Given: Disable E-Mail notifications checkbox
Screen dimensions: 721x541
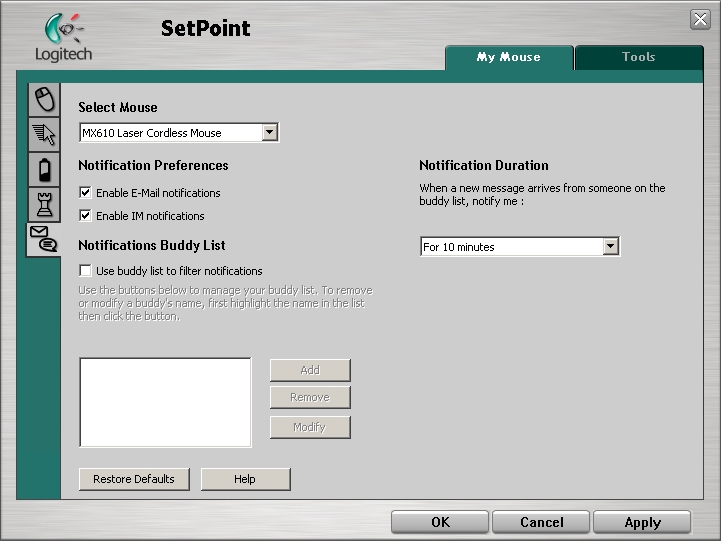Looking at the screenshot, I should tap(86, 193).
